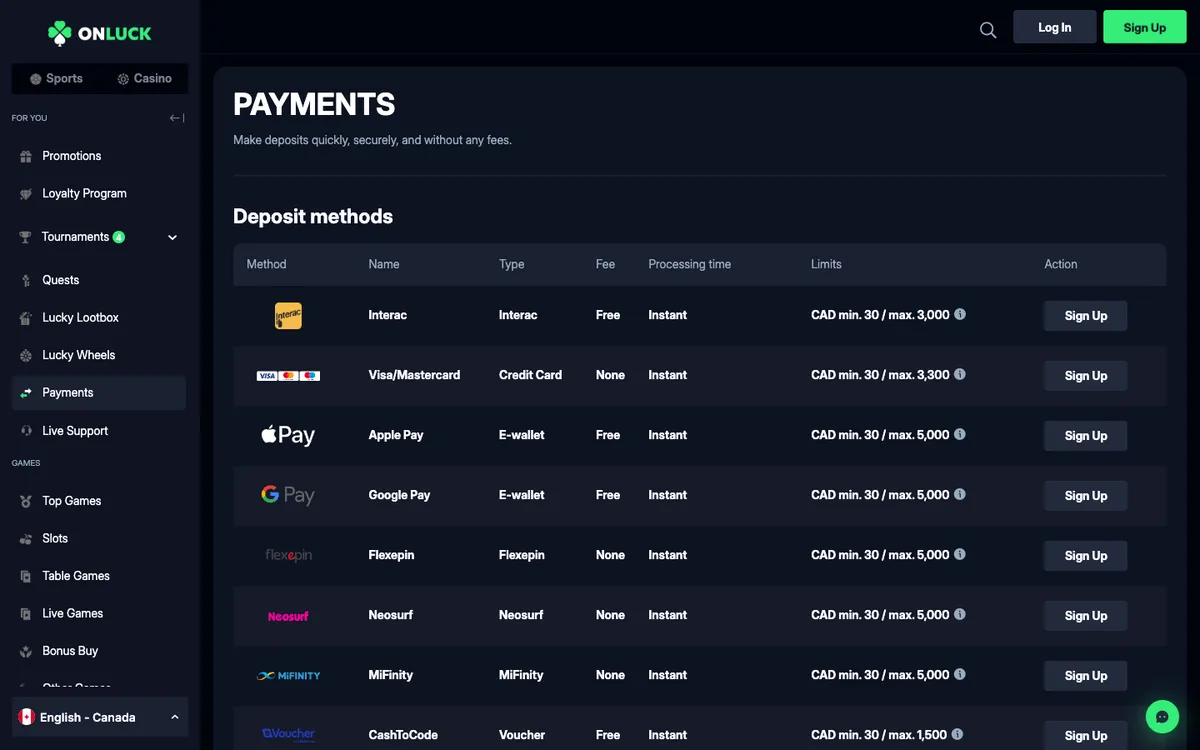Open the search magnifier icon
Image resolution: width=1200 pixels, height=750 pixels.
988,30
